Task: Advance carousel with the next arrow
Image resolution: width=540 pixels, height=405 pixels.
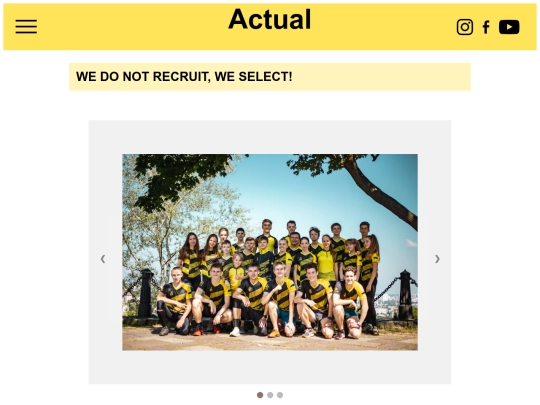Action: pyautogui.click(x=437, y=259)
